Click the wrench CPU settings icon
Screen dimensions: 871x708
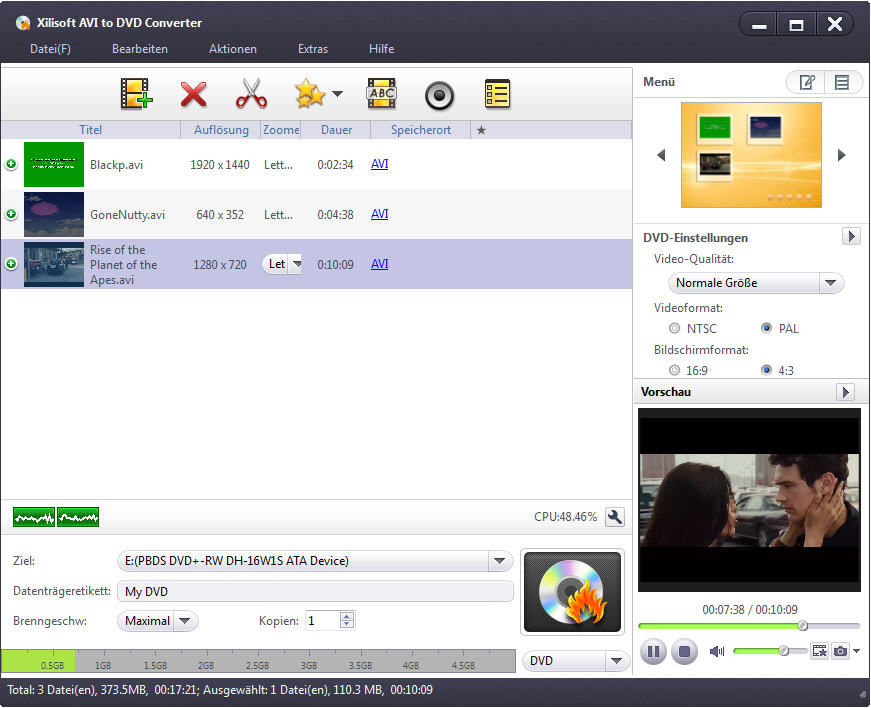point(614,517)
